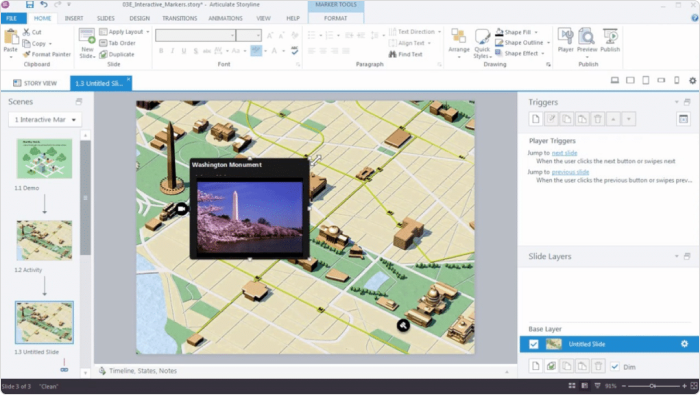Image resolution: width=700 pixels, height=395 pixels.
Task: Open the Player properties
Action: point(566,40)
